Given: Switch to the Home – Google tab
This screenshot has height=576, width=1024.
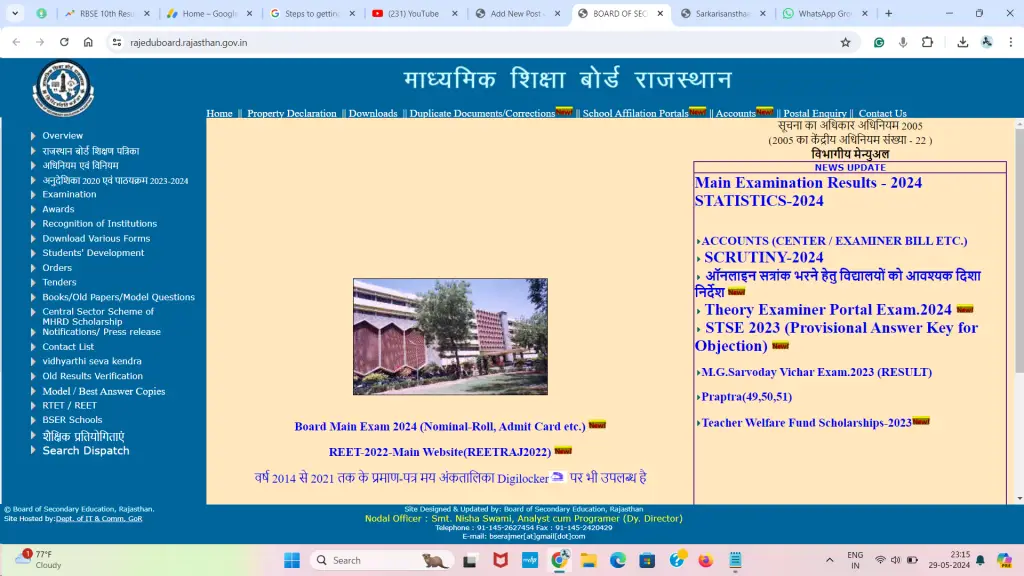Looking at the screenshot, I should pos(209,13).
